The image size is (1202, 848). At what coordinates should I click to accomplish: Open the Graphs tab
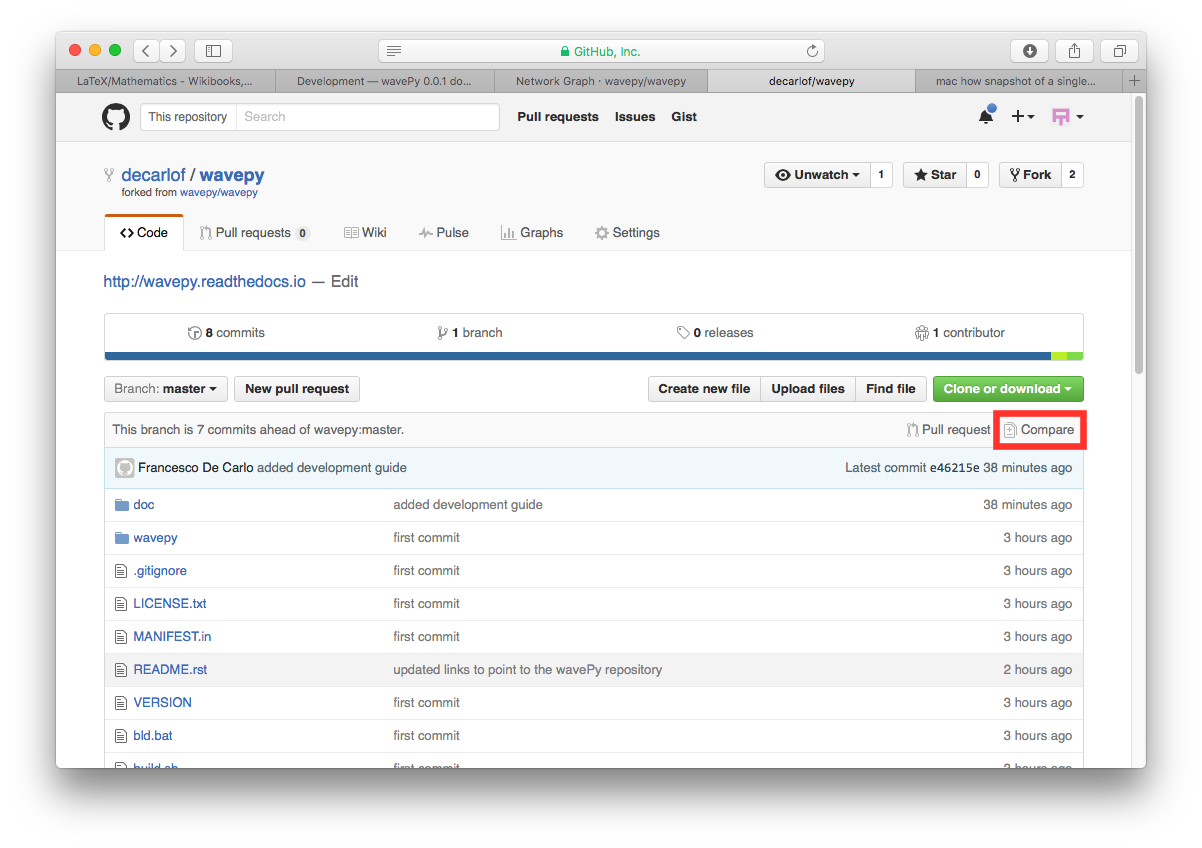[532, 233]
